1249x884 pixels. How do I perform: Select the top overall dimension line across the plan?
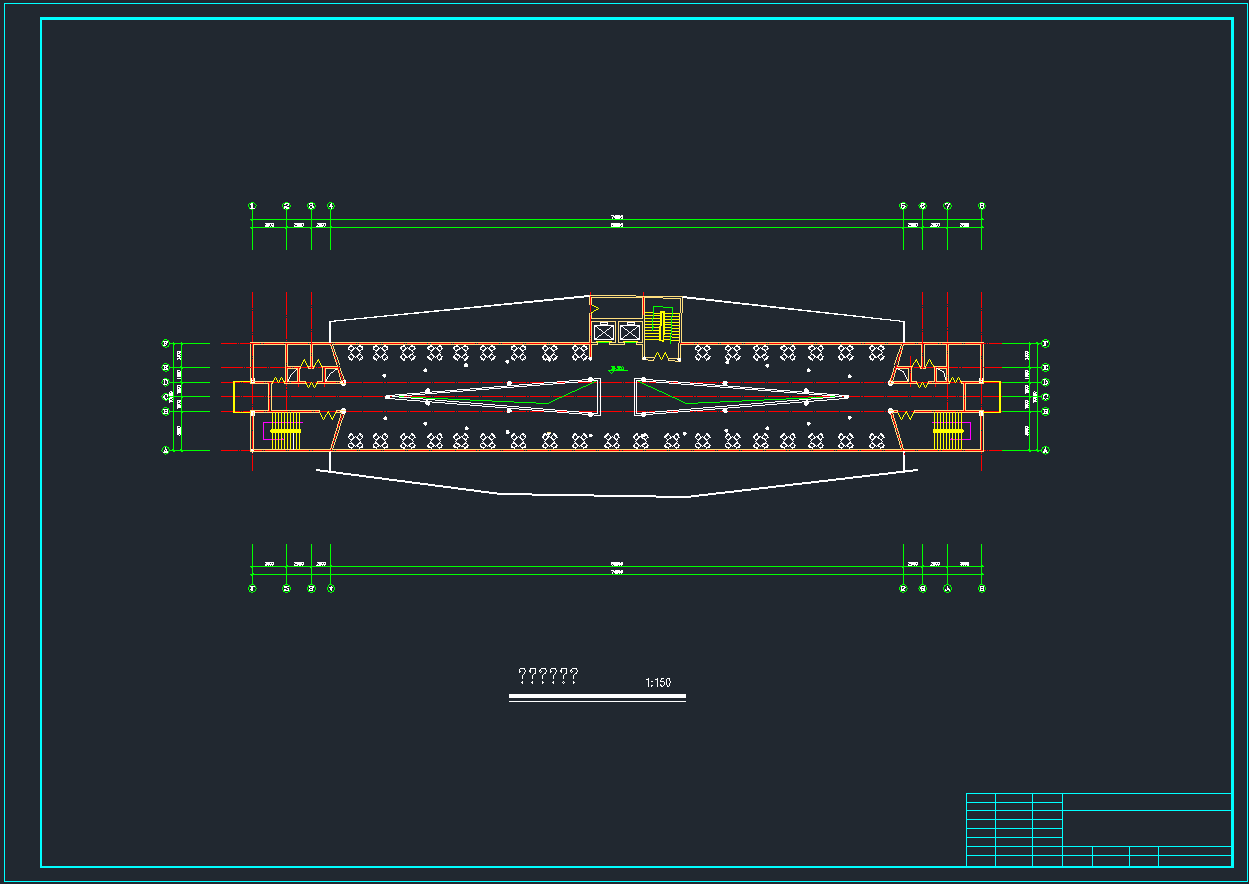pyautogui.click(x=616, y=219)
